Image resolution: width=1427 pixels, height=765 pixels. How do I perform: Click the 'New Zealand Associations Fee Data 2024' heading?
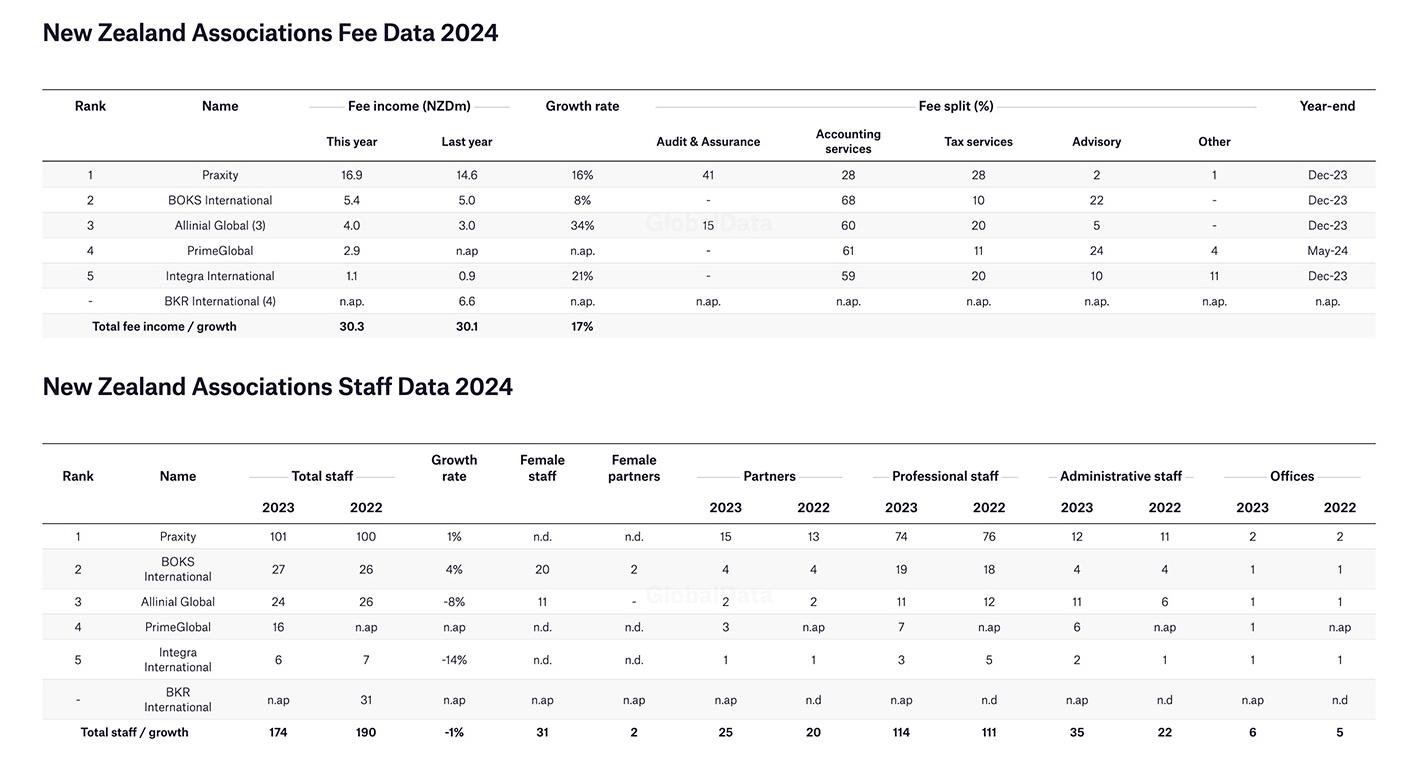pyautogui.click(x=270, y=33)
